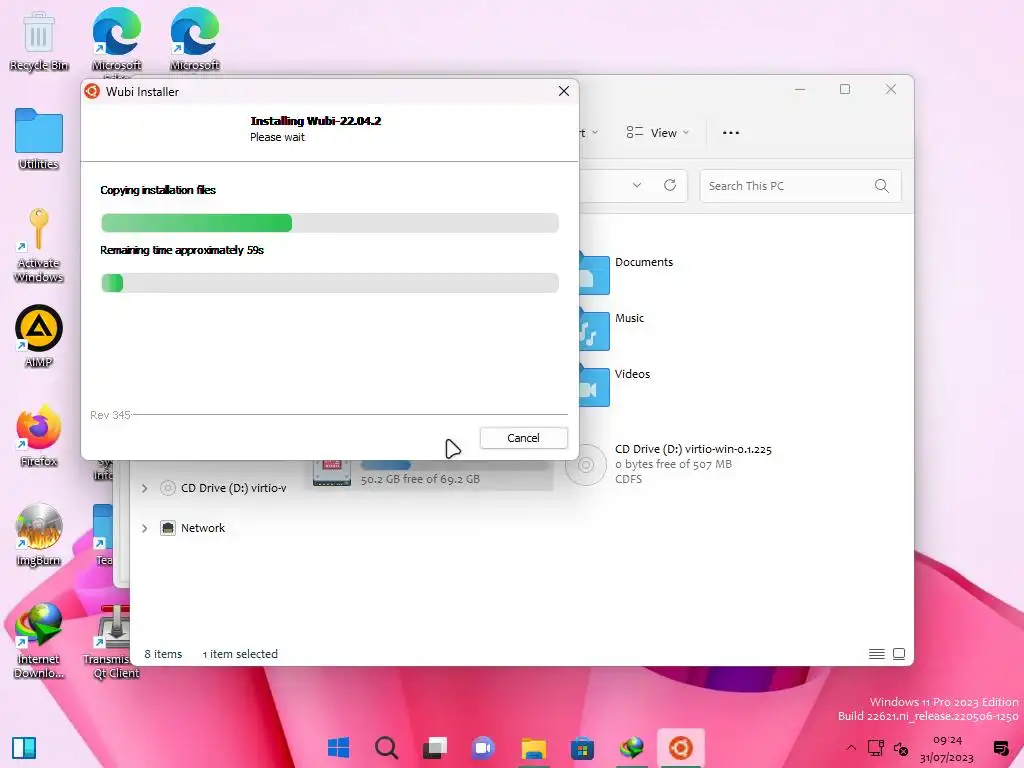The height and width of the screenshot is (768, 1024).
Task: Open File Explorer from the taskbar
Action: pos(534,748)
